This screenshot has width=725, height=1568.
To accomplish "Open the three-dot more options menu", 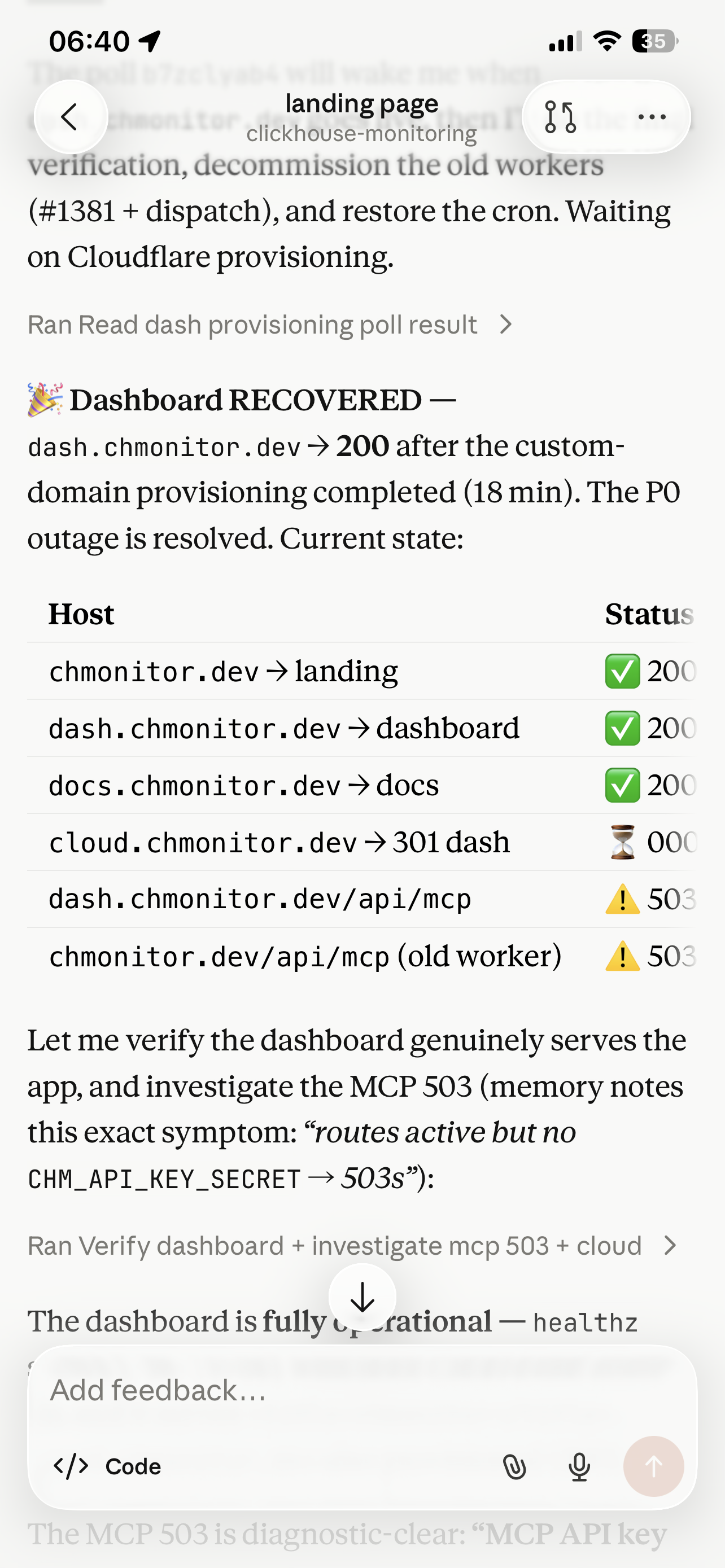I will 652,117.
